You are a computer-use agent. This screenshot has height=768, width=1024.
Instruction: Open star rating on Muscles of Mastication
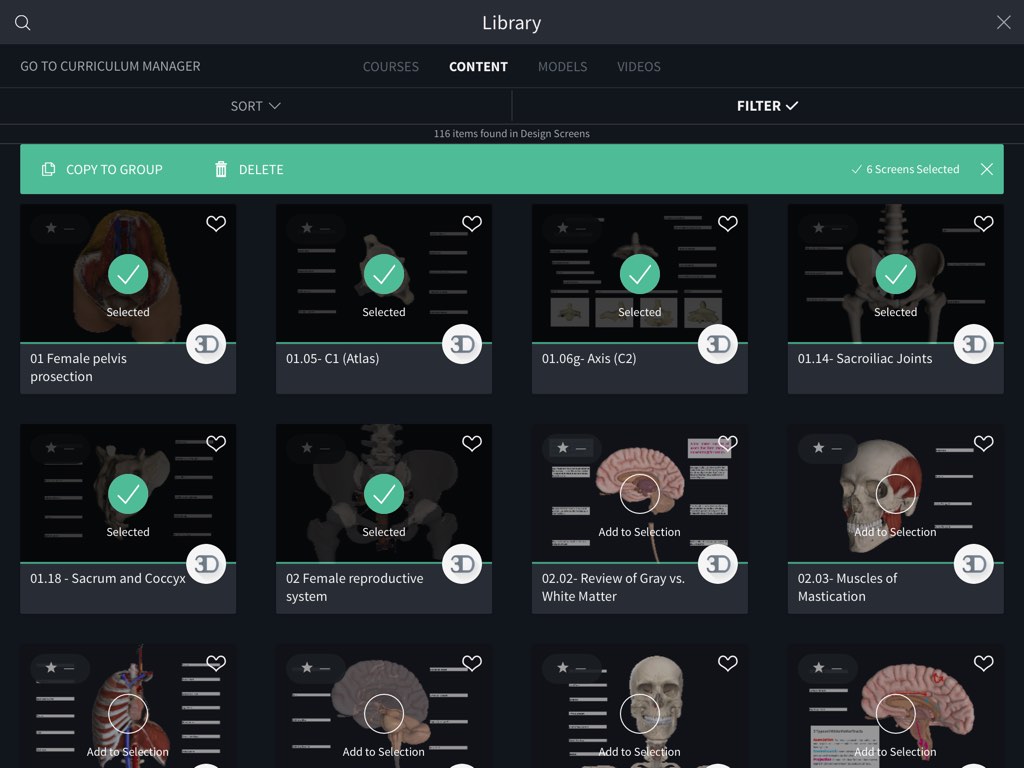(x=827, y=448)
